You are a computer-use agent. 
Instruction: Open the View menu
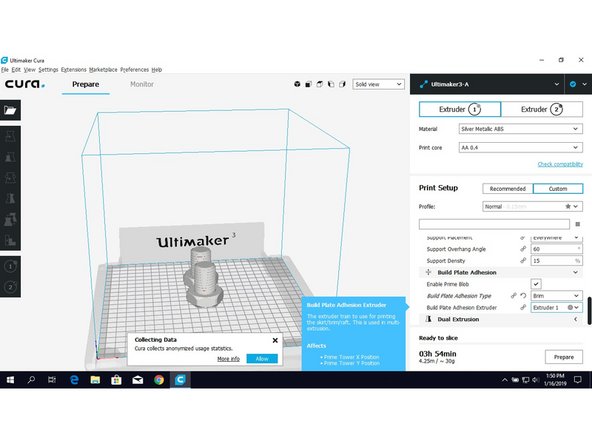point(29,69)
